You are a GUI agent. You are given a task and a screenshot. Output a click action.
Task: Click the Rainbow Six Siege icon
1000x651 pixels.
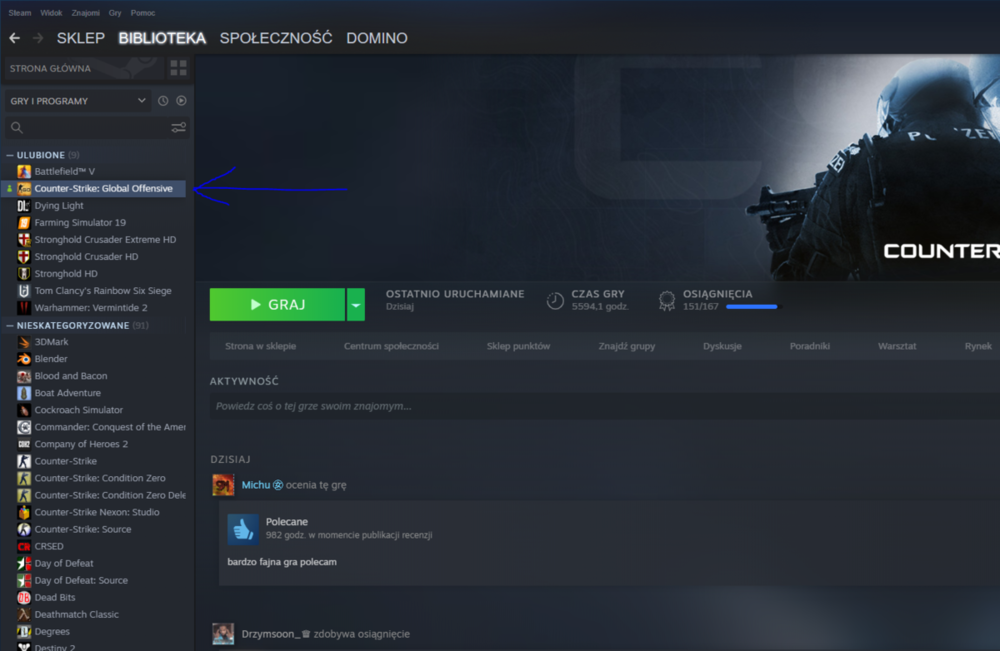coord(24,291)
